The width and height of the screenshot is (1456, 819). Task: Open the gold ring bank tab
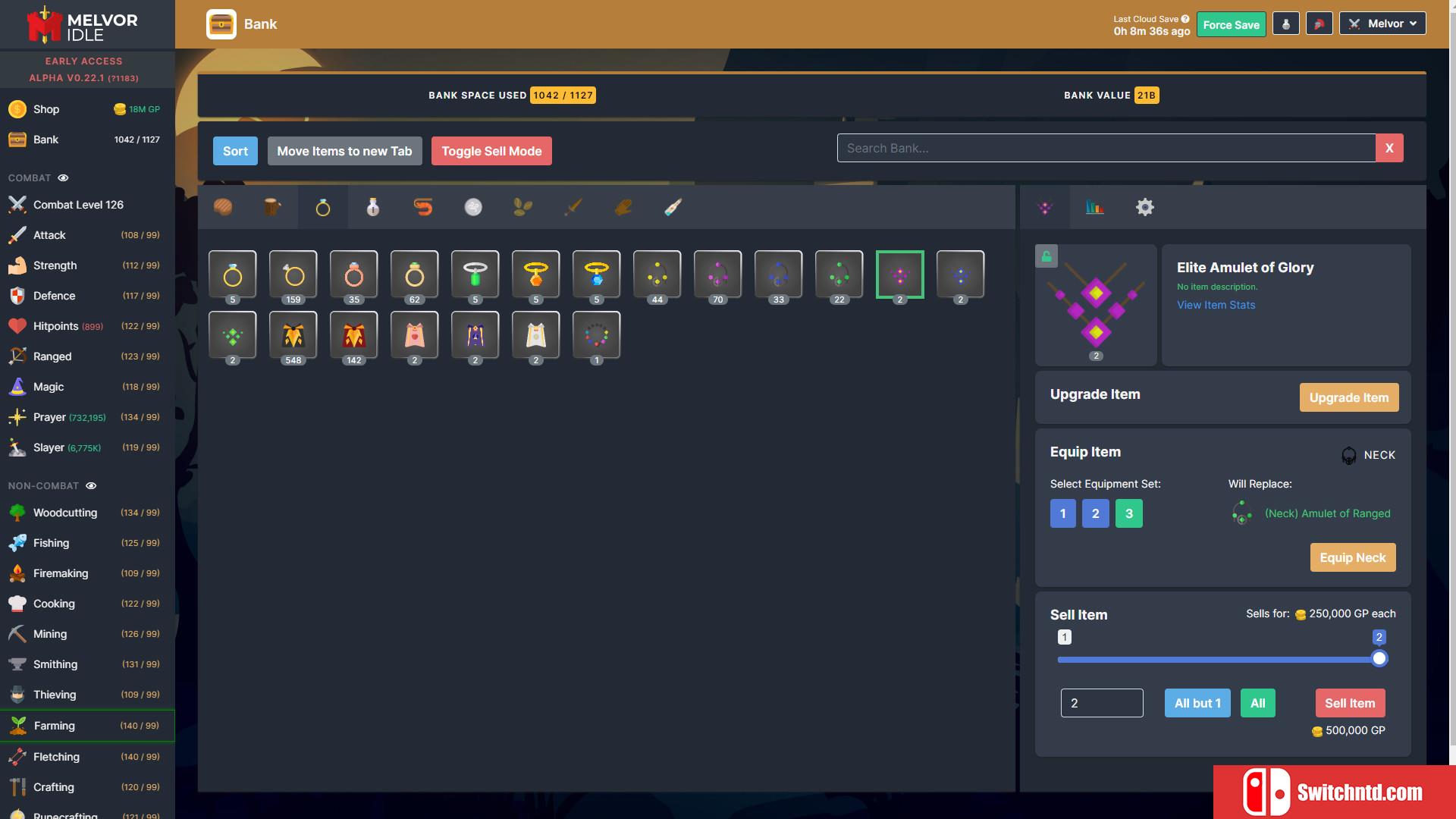pos(323,207)
